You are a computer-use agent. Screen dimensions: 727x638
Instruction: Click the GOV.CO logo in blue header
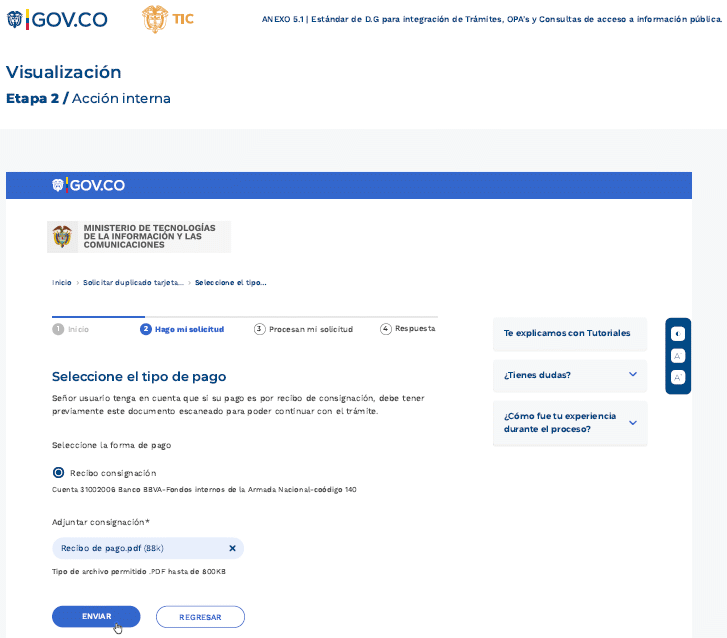(x=89, y=185)
